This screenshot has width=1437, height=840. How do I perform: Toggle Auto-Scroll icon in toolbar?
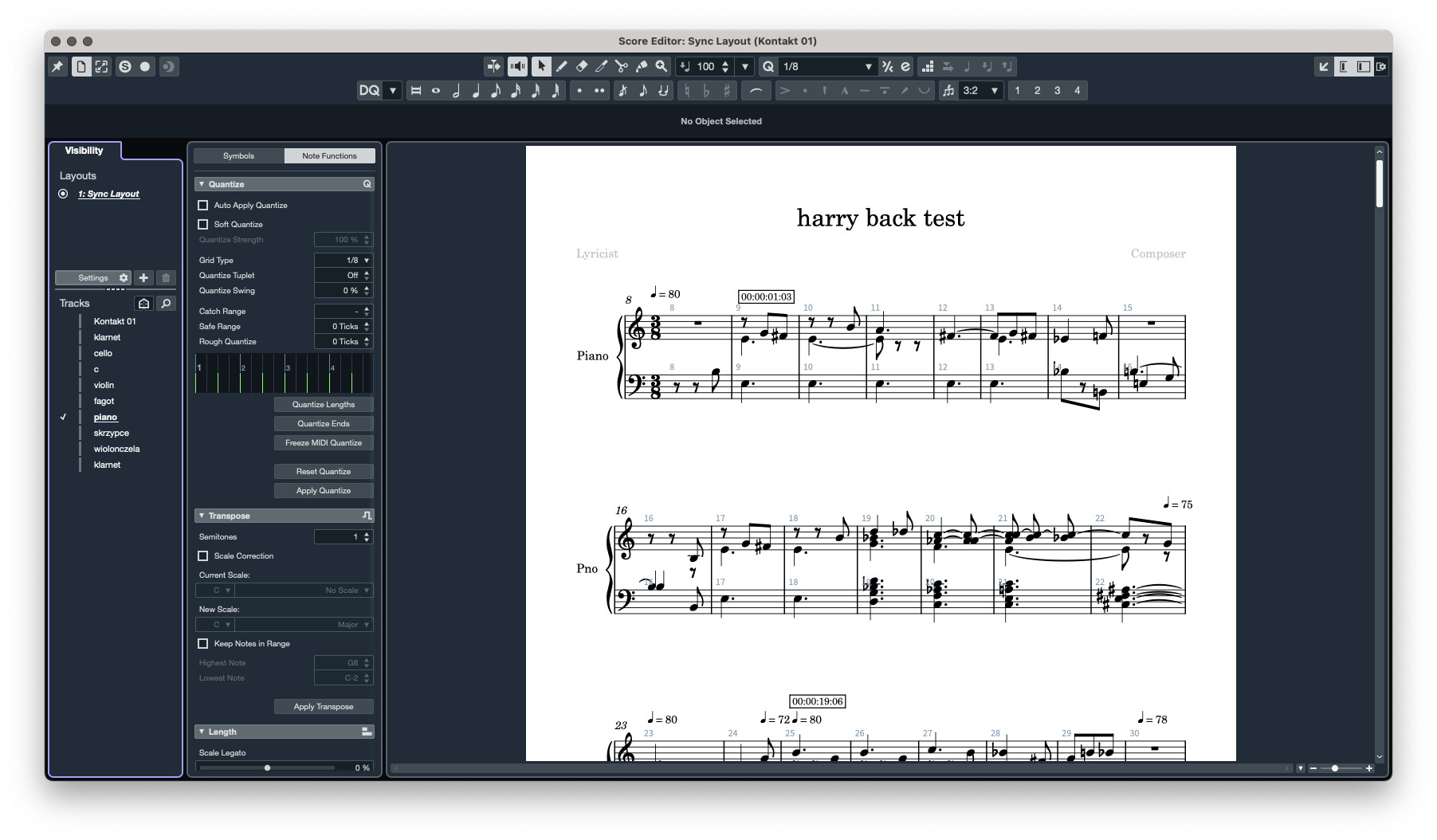click(x=493, y=66)
